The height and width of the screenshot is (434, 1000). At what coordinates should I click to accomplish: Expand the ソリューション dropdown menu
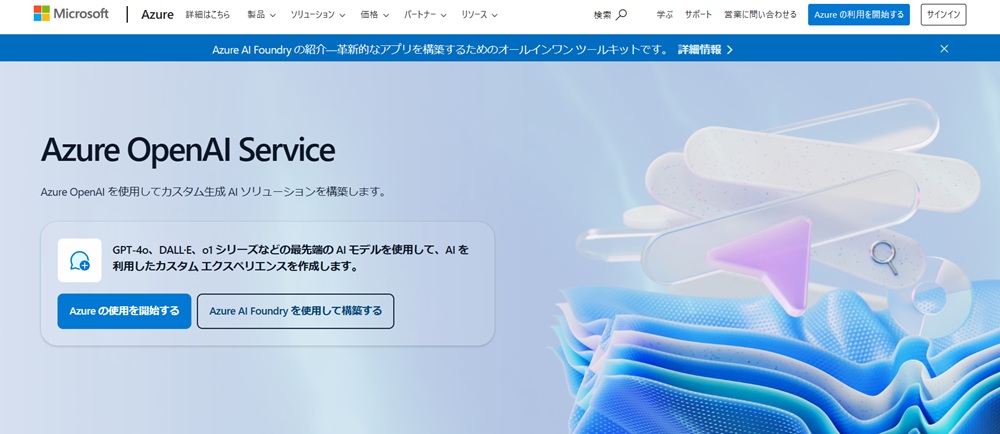318,15
